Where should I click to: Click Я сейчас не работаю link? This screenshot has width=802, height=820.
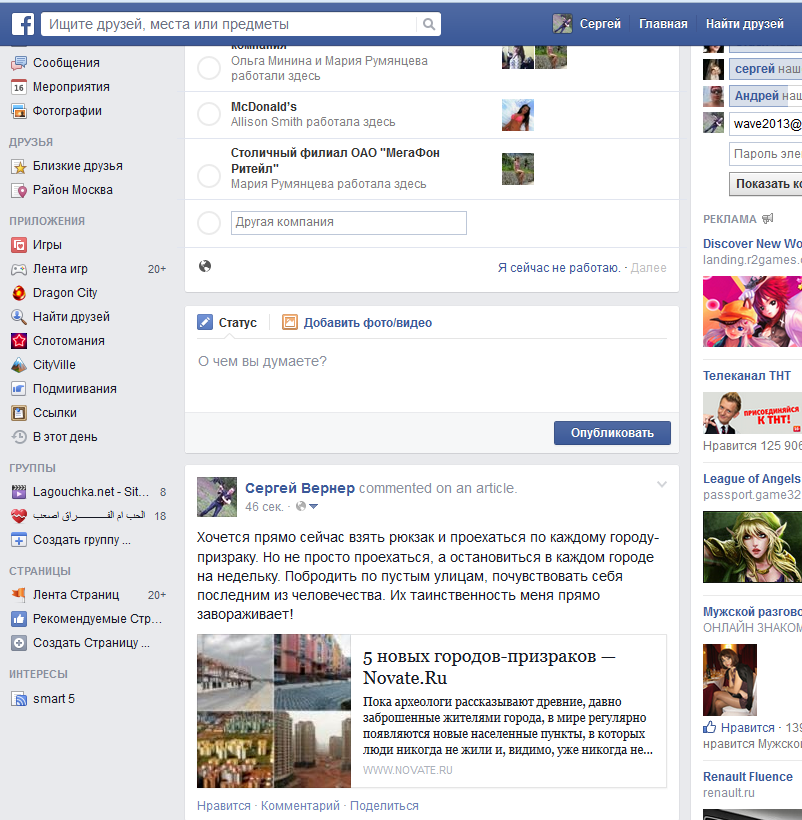point(559,268)
